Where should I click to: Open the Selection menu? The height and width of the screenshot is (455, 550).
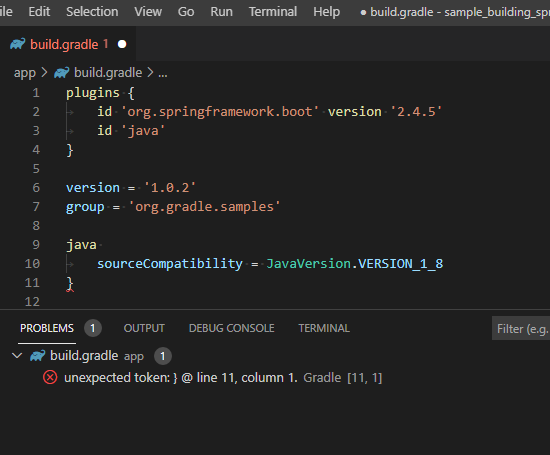[x=92, y=12]
